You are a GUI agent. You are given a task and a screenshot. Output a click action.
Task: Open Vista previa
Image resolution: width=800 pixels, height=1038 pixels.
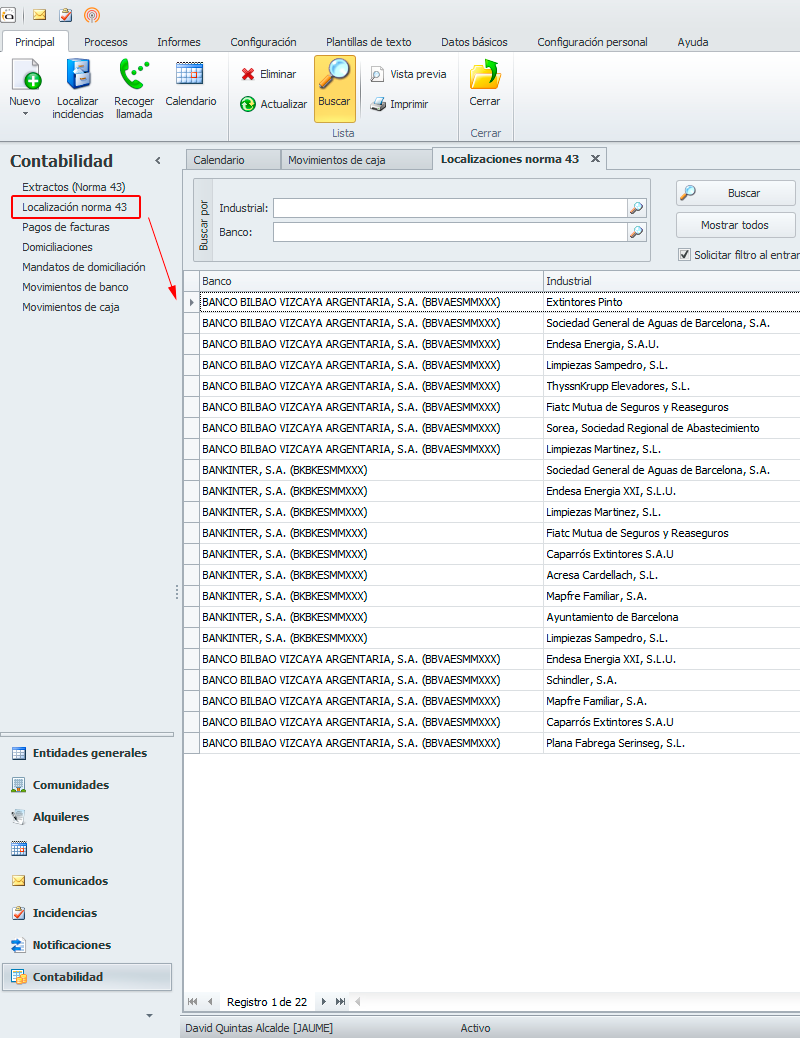pyautogui.click(x=408, y=74)
